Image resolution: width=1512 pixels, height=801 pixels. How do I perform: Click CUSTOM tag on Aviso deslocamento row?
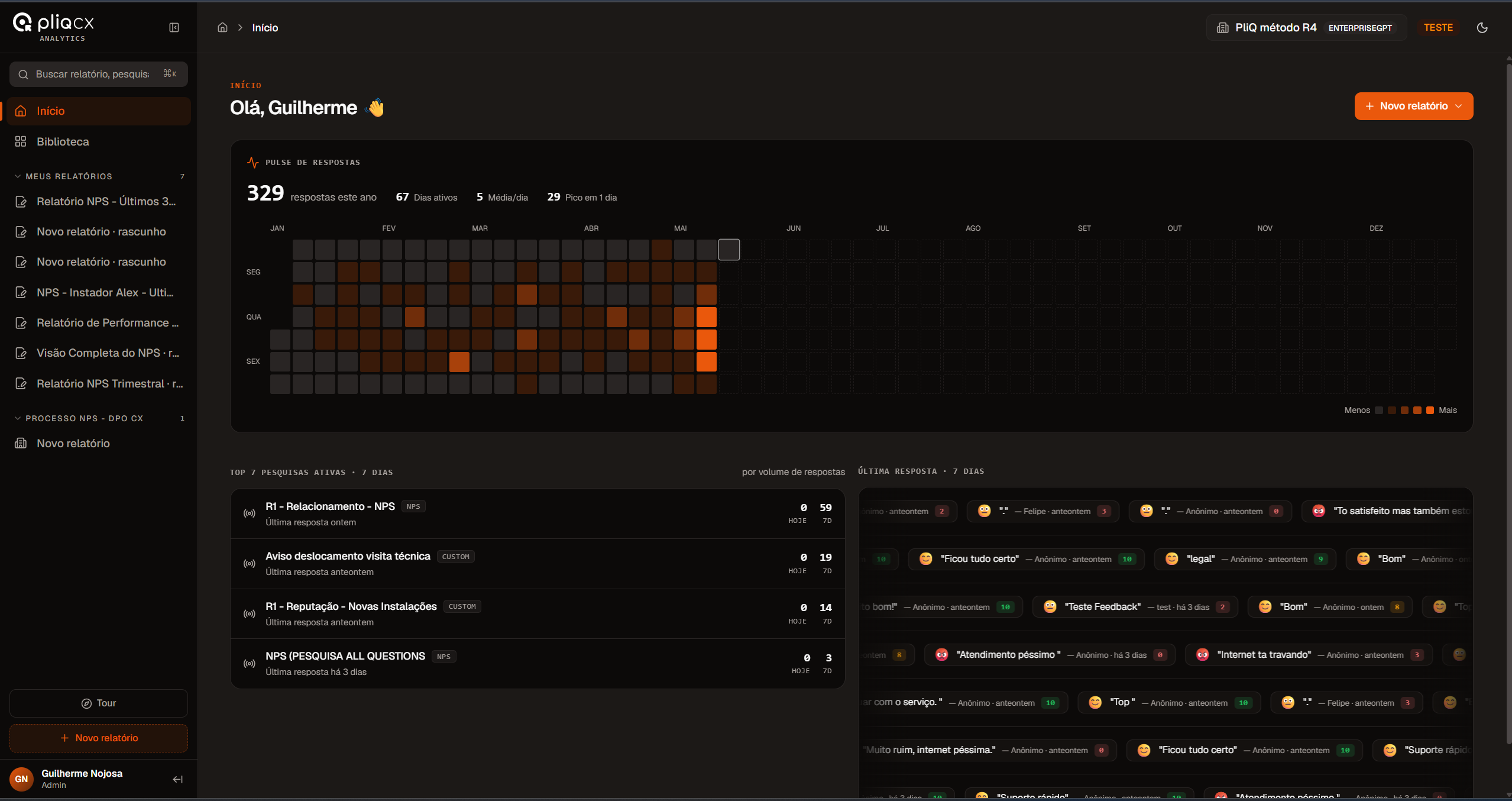tap(455, 557)
